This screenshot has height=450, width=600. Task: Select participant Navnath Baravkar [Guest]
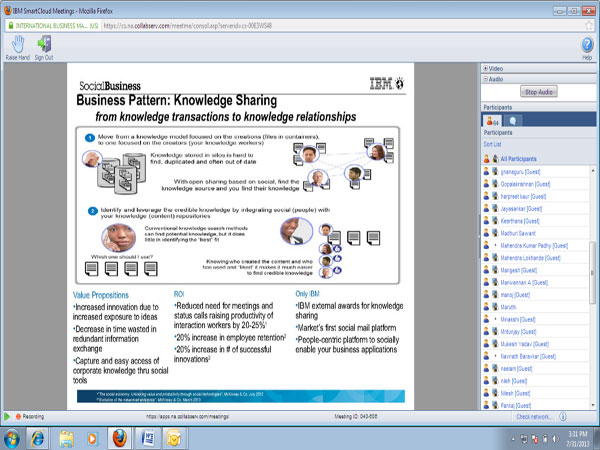click(528, 356)
